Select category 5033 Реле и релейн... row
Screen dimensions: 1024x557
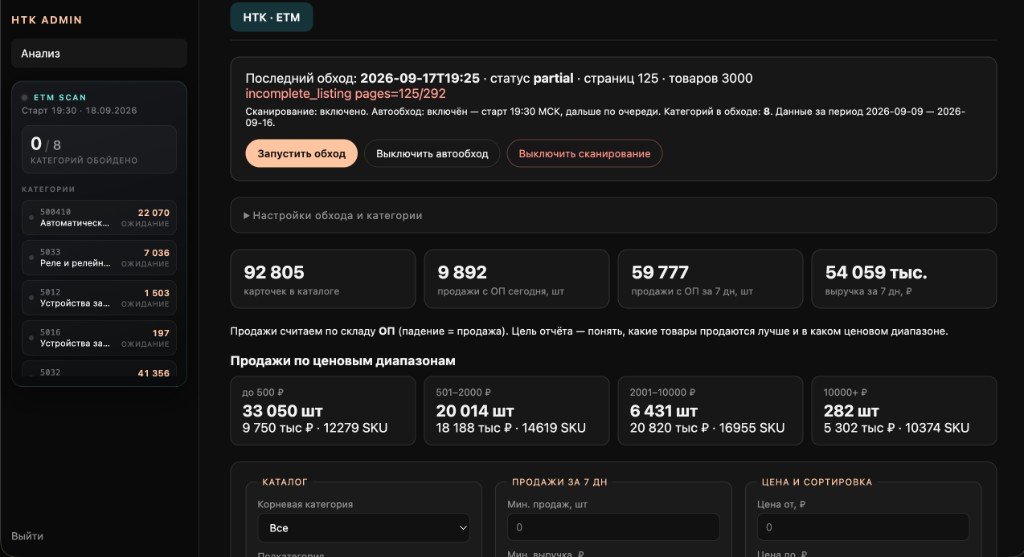(99, 257)
